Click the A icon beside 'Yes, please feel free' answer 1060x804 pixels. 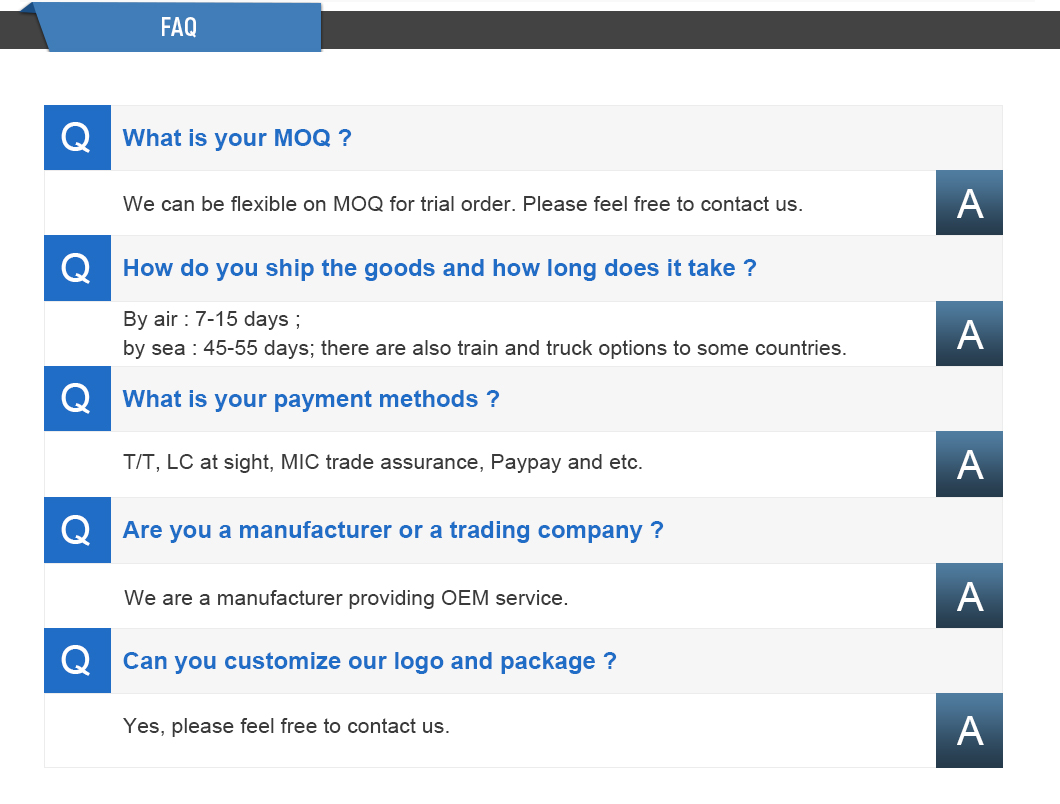pyautogui.click(x=969, y=730)
